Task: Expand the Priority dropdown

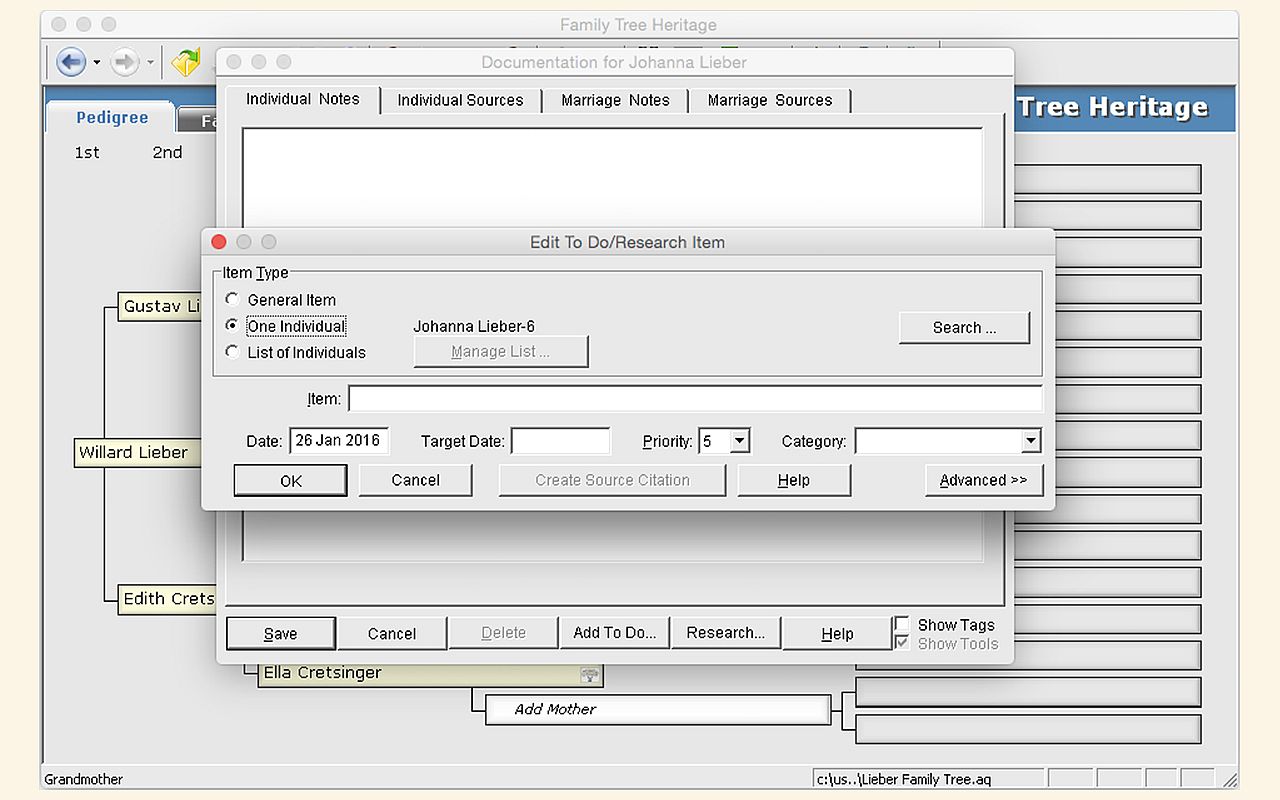Action: (x=739, y=441)
